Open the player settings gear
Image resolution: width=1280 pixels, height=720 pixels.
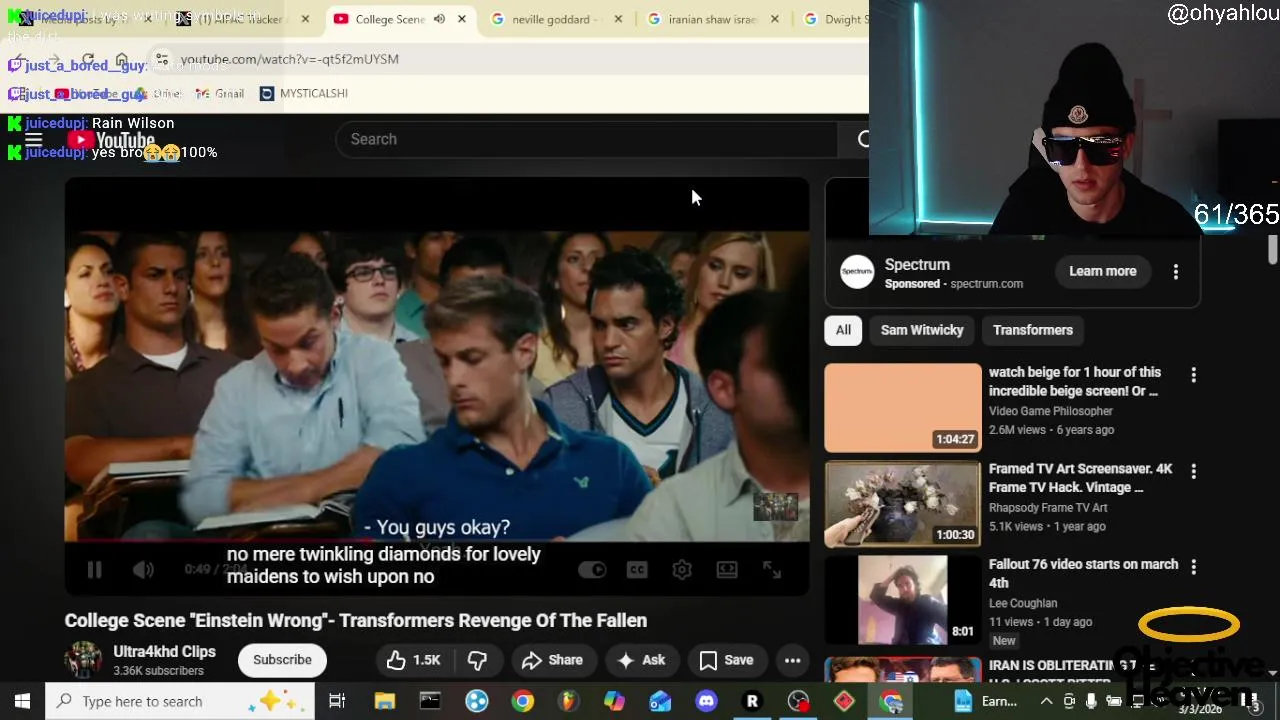pyautogui.click(x=682, y=570)
